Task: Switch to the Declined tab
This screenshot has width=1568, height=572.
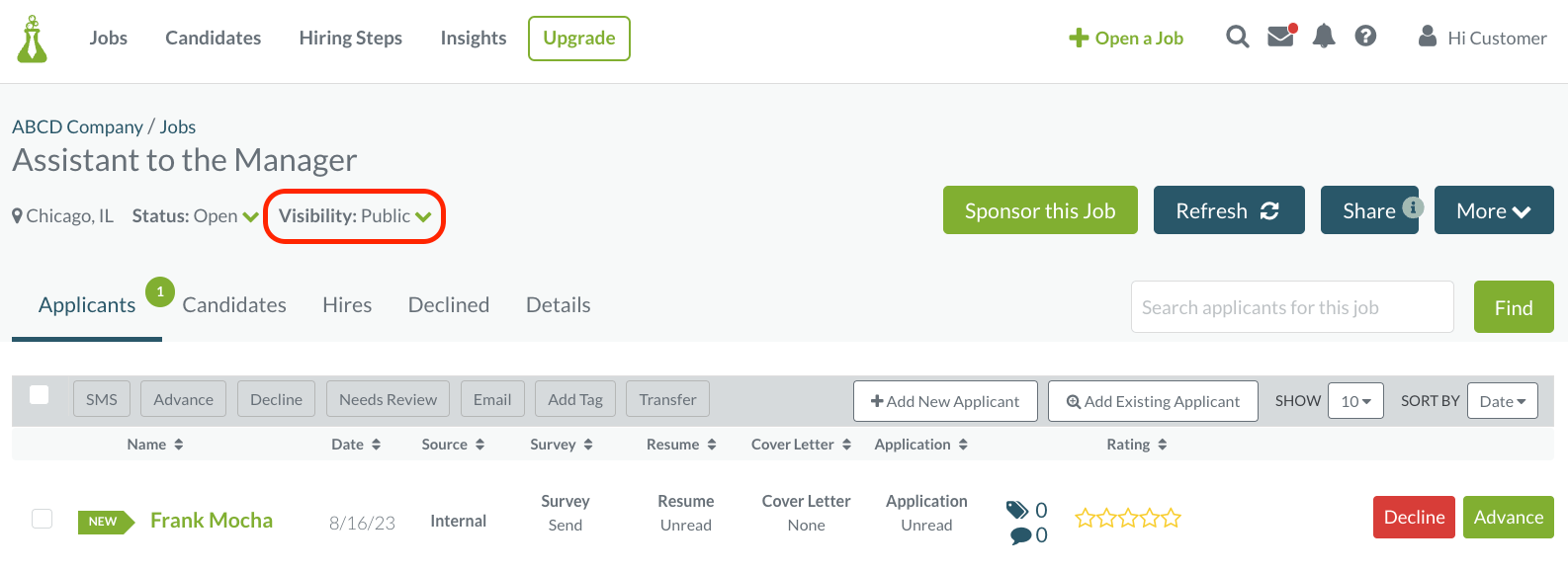Action: 448,304
